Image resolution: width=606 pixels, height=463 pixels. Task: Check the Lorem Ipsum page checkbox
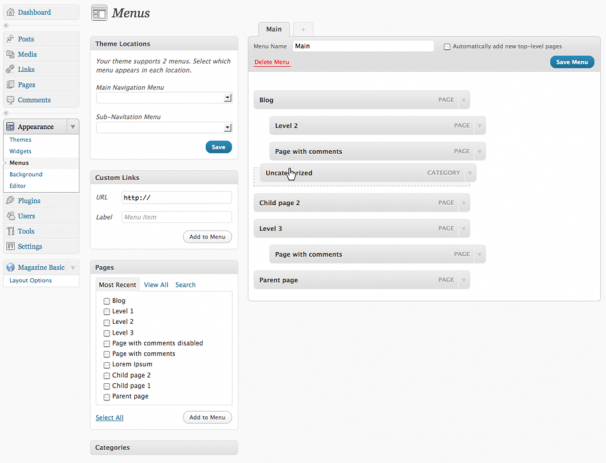click(x=107, y=365)
